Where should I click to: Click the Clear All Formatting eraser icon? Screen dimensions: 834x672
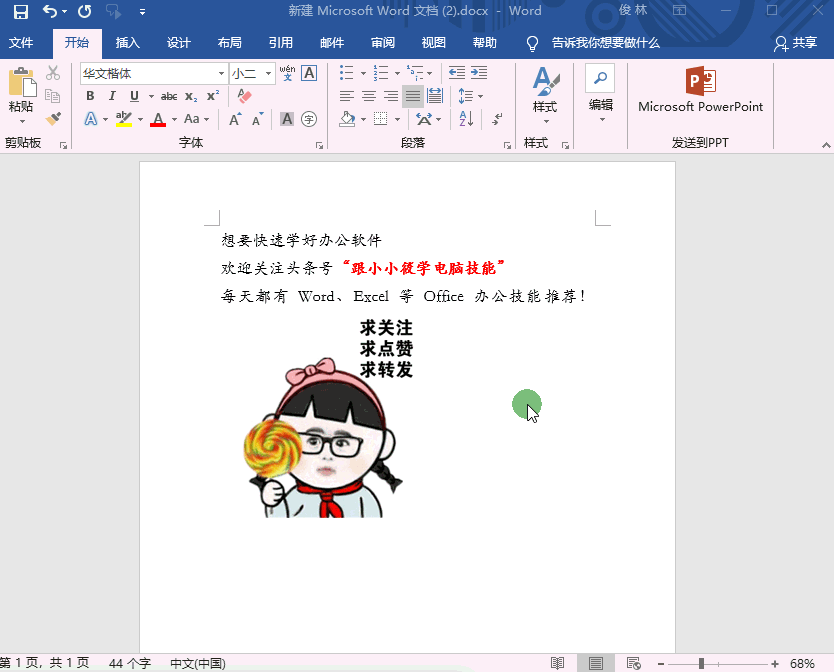[243, 96]
